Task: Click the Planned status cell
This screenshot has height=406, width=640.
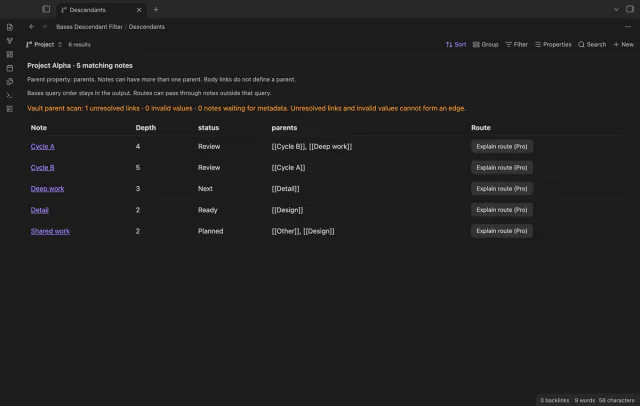Action: point(211,231)
